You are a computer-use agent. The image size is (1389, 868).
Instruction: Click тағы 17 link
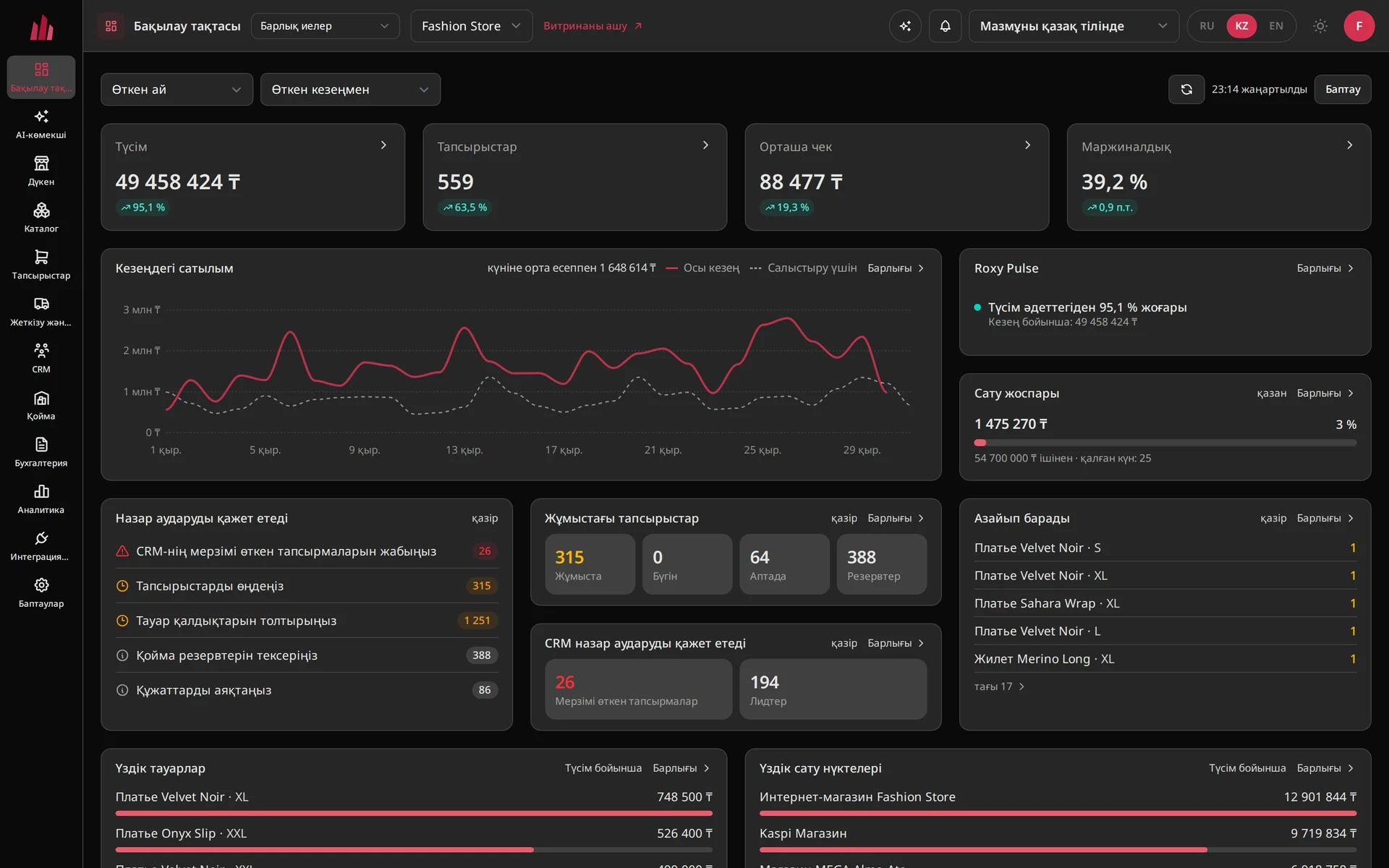999,686
